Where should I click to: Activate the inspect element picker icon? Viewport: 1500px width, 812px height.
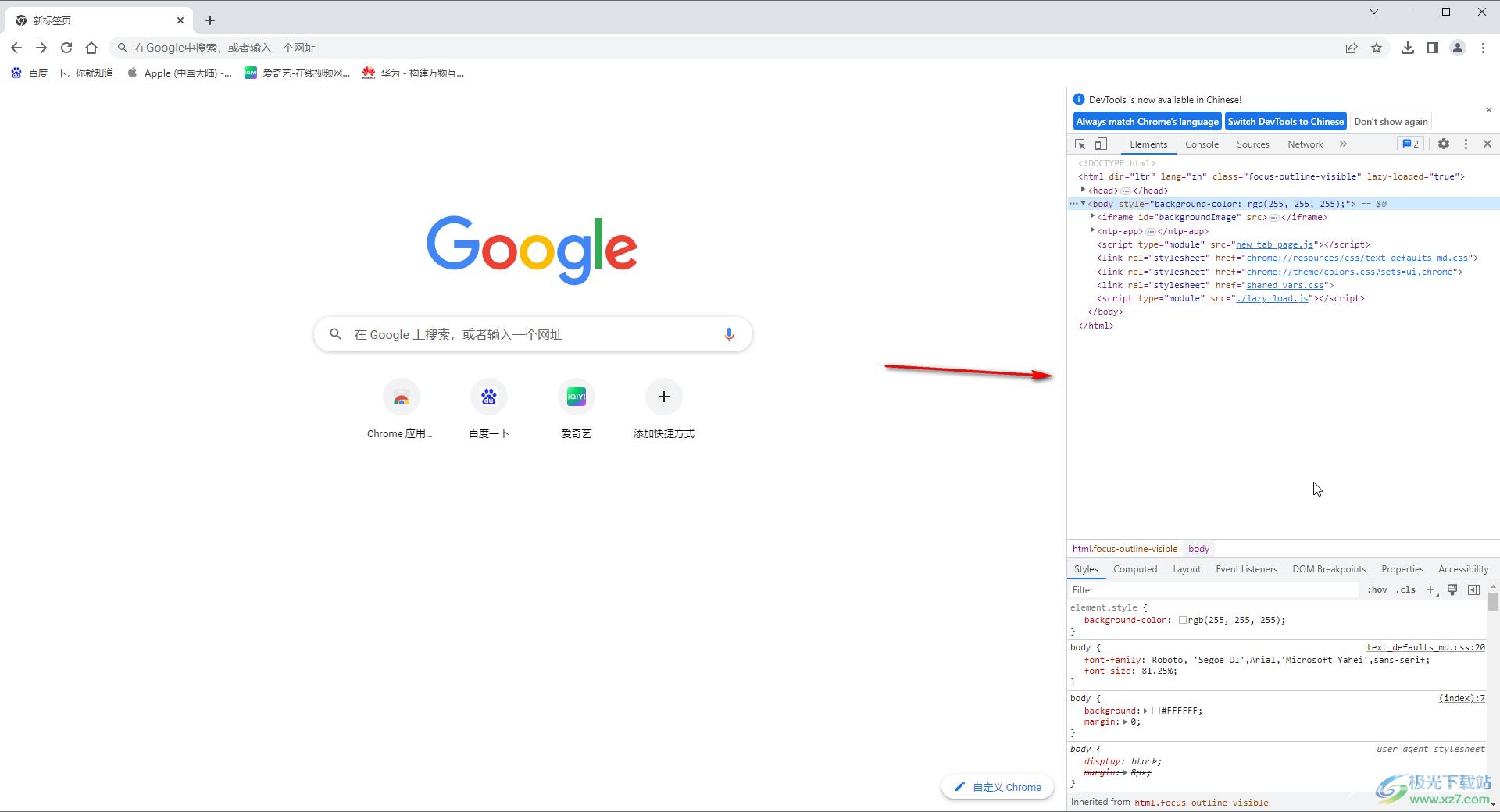click(1080, 144)
